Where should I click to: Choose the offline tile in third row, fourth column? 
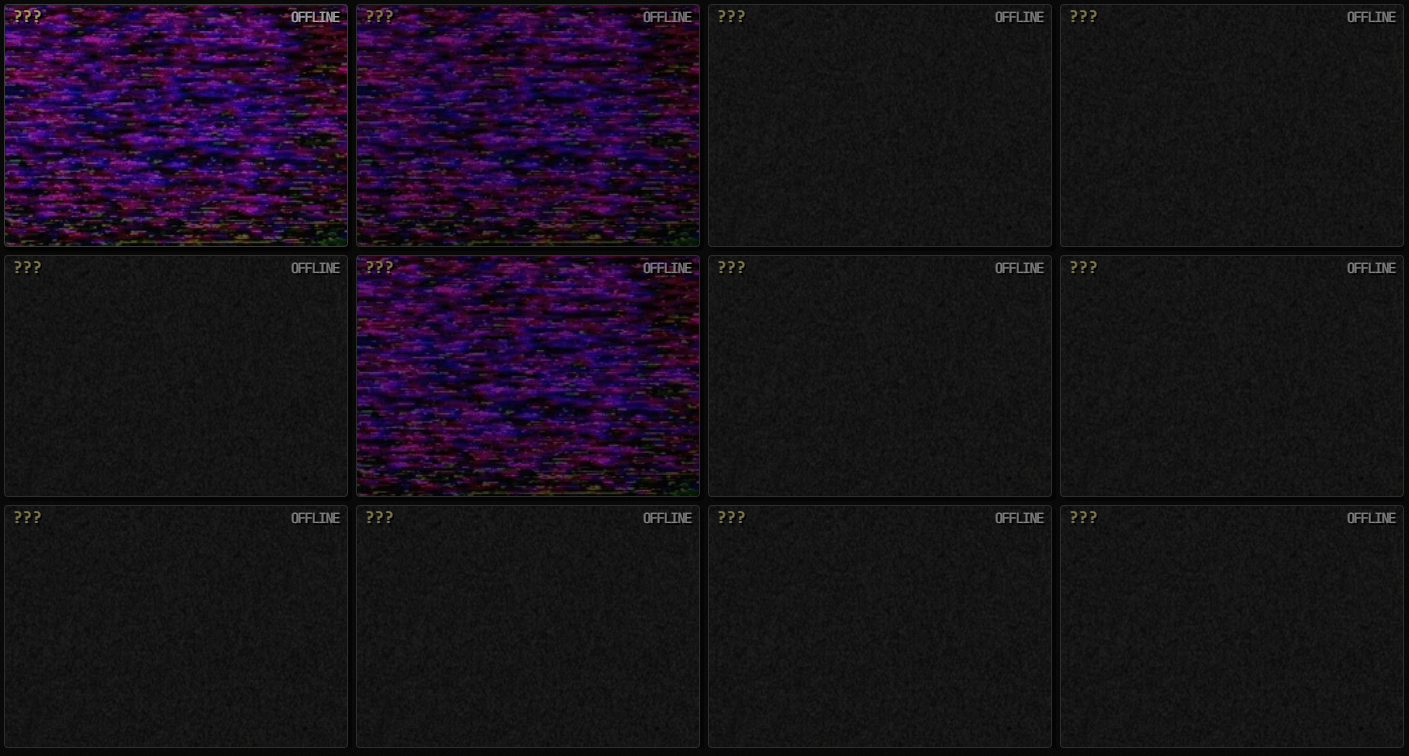pos(1232,626)
